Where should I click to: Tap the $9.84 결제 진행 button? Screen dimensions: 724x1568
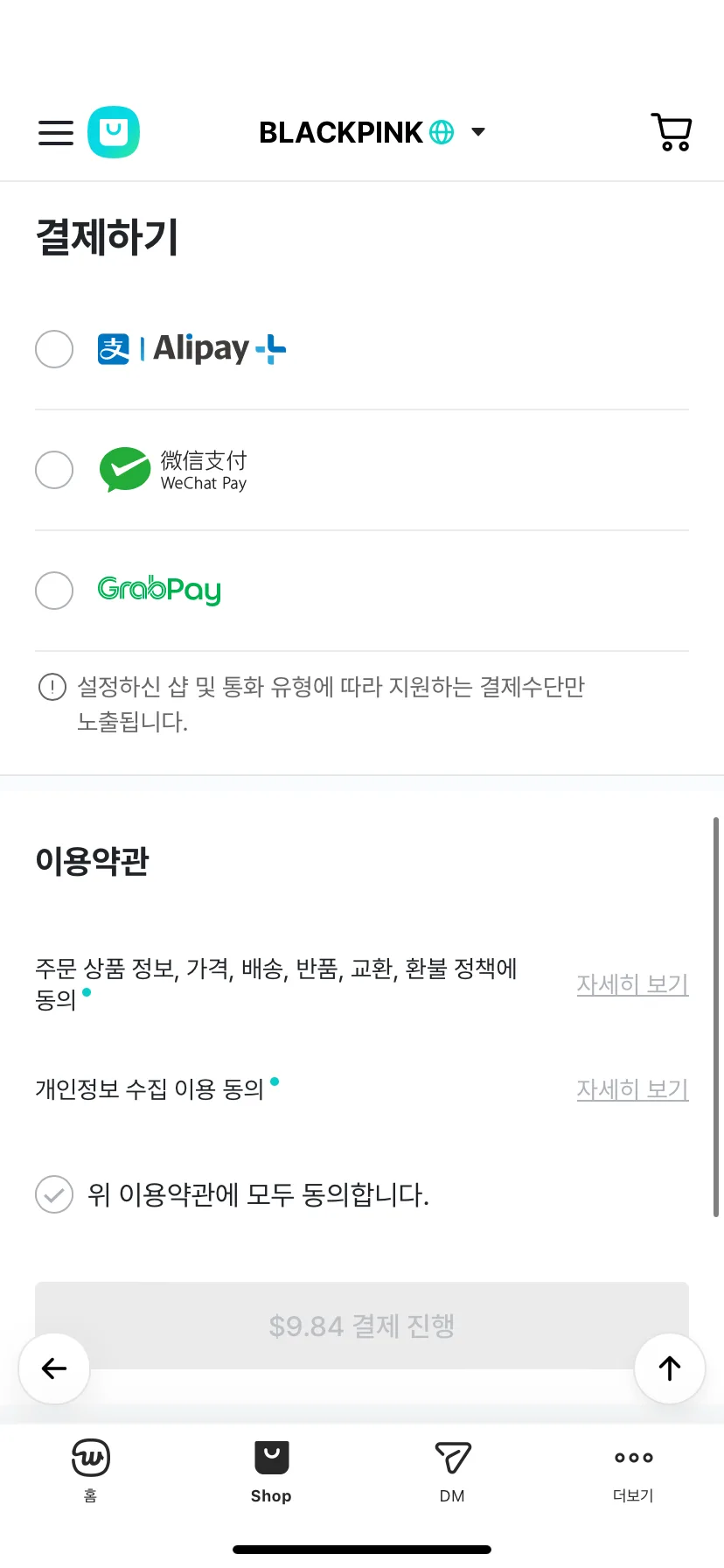(x=362, y=1326)
